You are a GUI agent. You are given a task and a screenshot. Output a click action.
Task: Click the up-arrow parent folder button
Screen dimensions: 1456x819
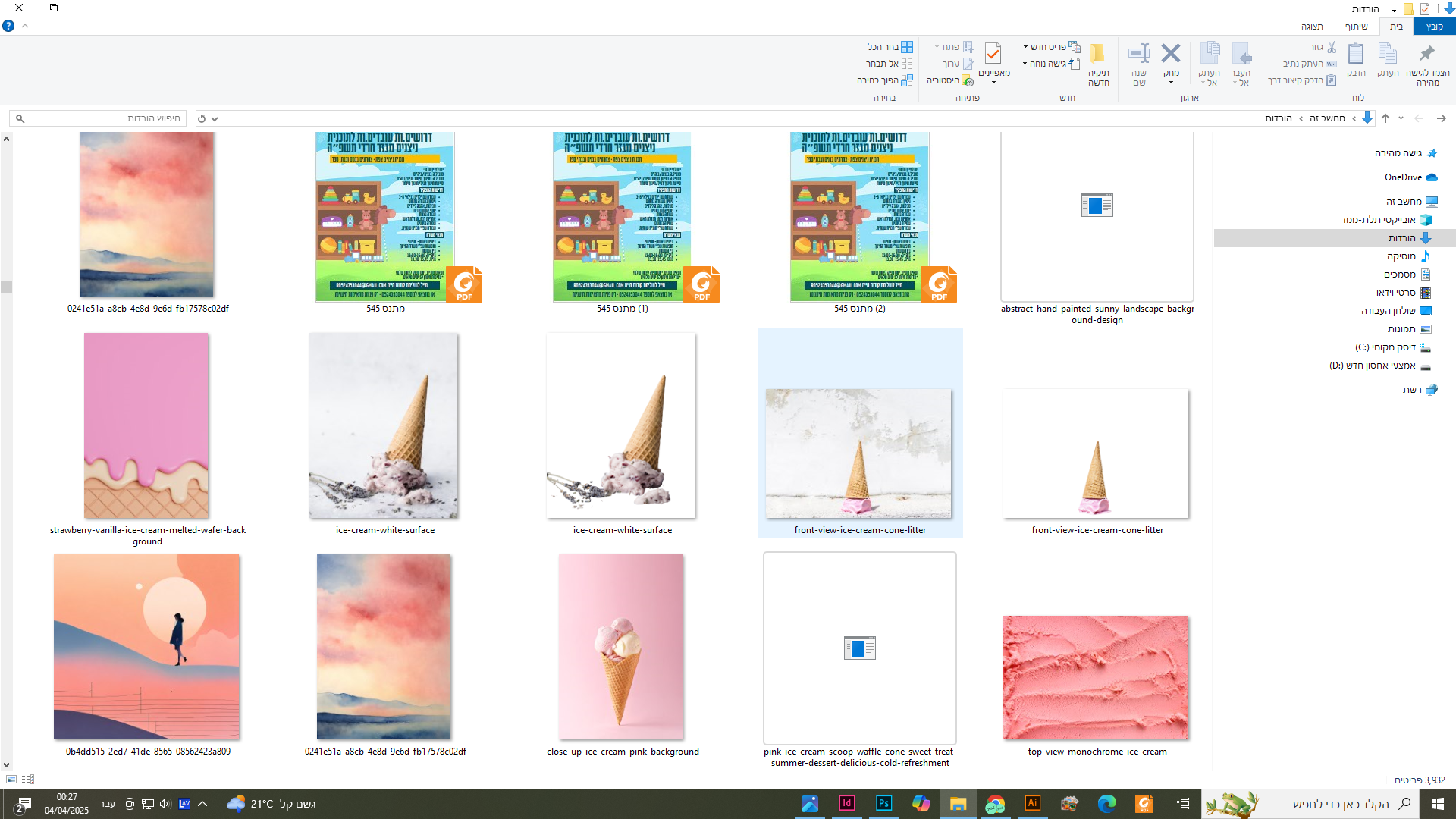[x=1385, y=118]
